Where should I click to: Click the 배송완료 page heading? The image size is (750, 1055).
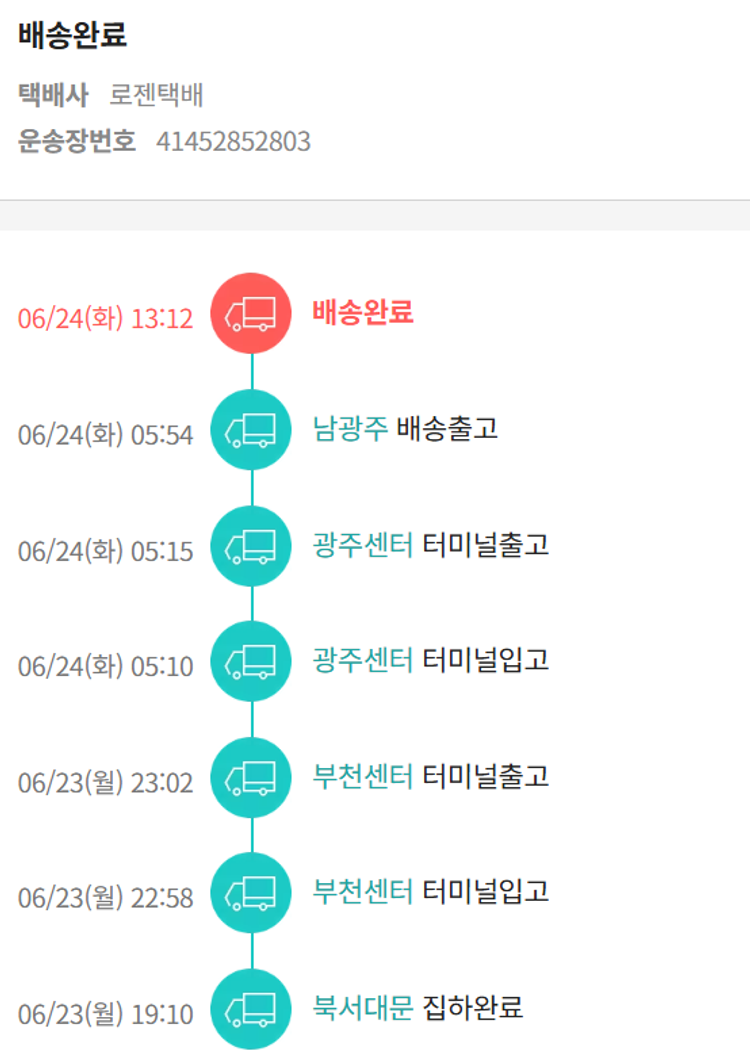(72, 36)
